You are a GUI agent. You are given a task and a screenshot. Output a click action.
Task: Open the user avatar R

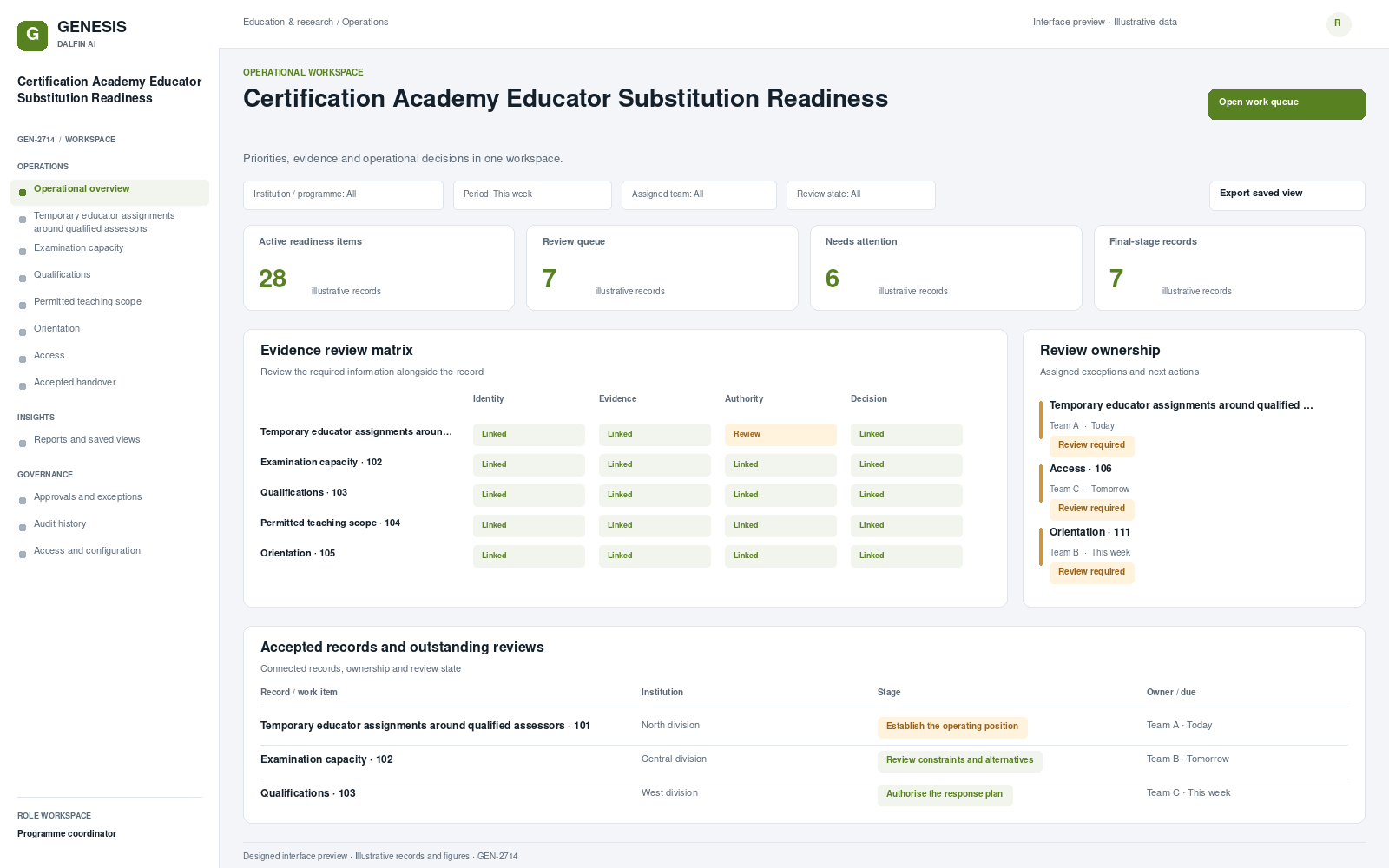(1339, 24)
